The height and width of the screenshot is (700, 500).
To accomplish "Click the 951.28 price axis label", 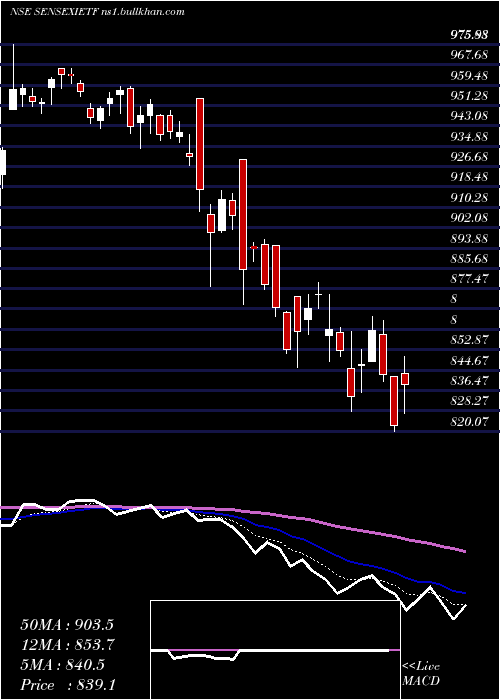I will click(469, 96).
